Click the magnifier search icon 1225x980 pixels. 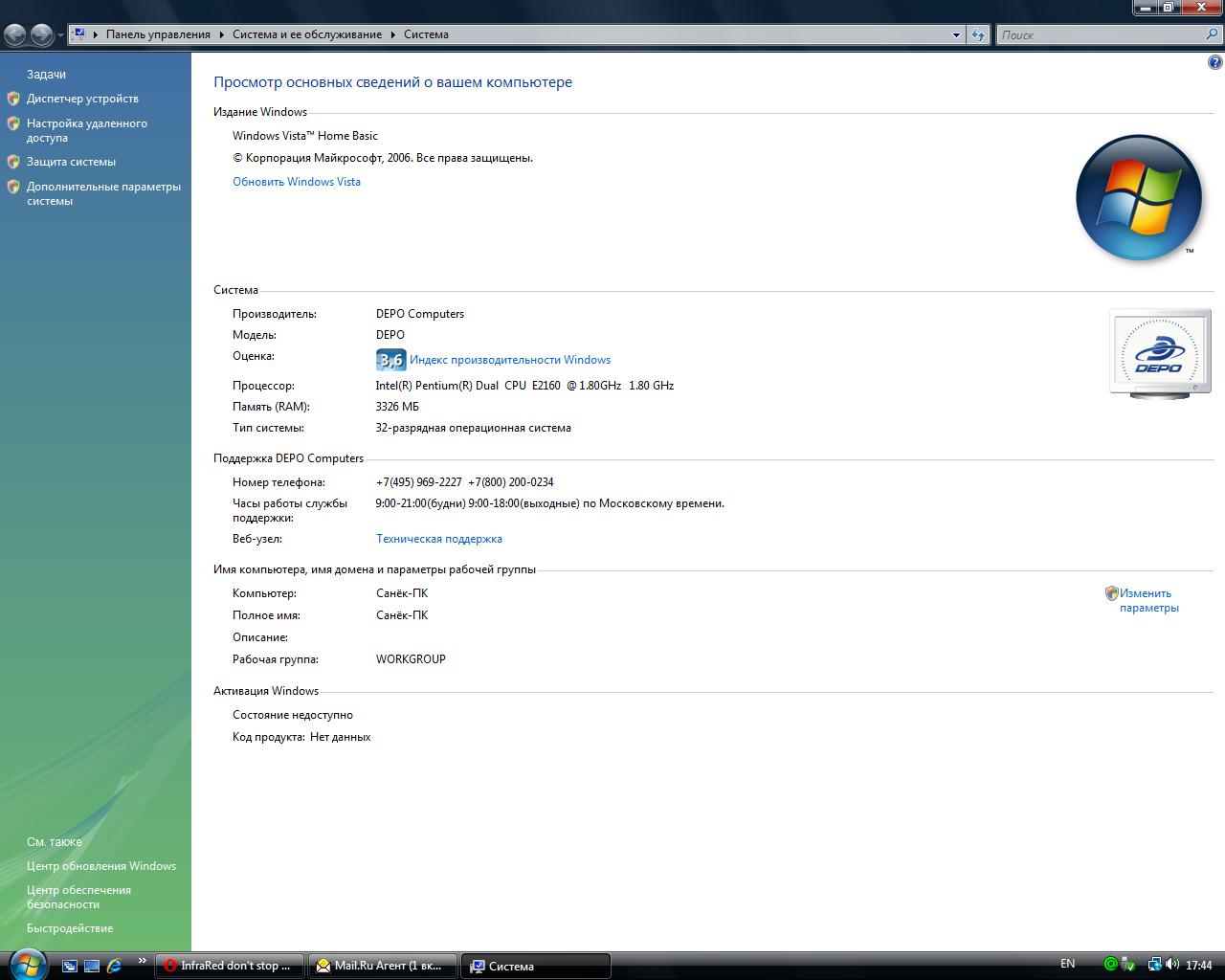click(x=1213, y=34)
